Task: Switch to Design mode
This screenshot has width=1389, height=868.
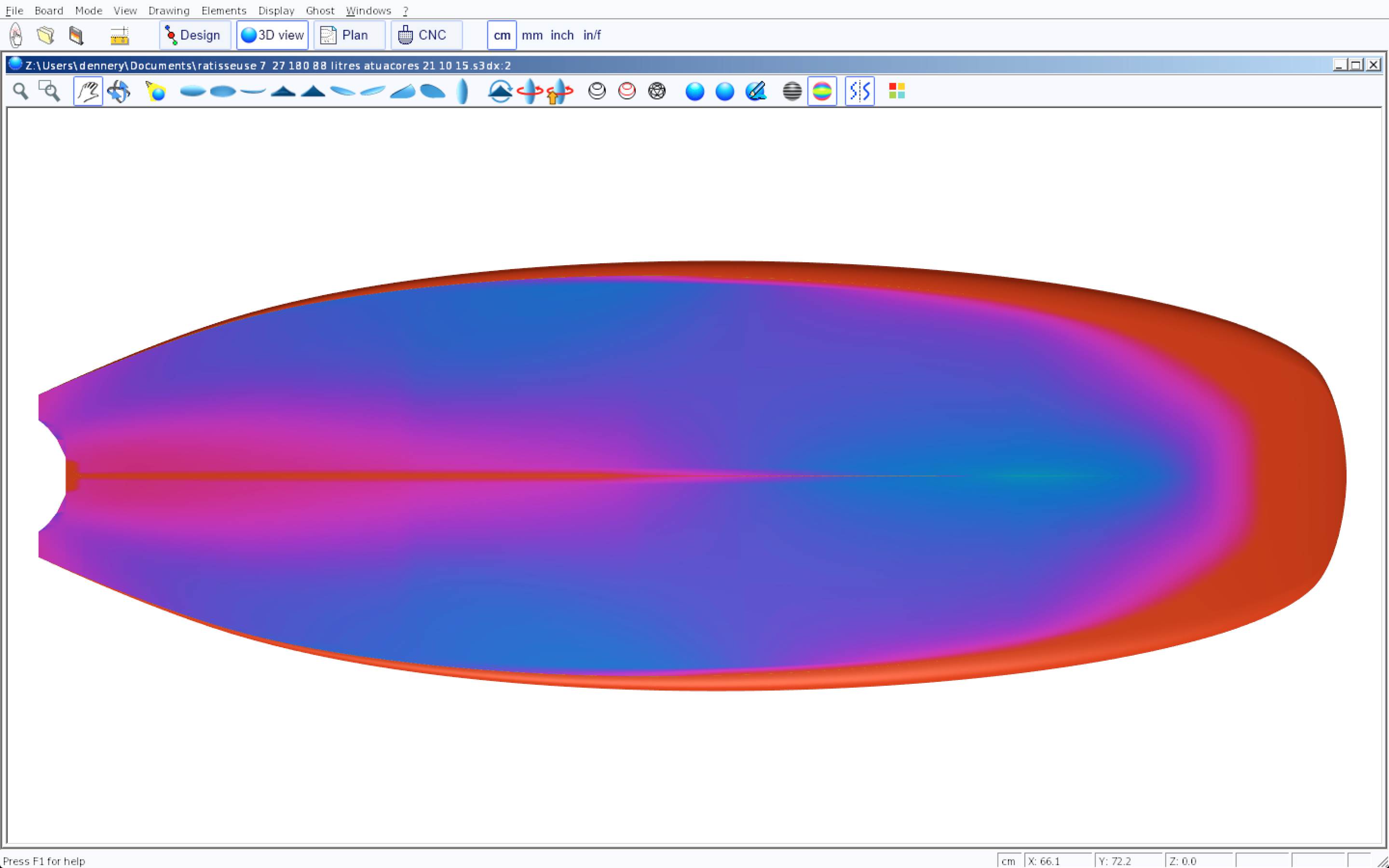Action: pyautogui.click(x=194, y=35)
